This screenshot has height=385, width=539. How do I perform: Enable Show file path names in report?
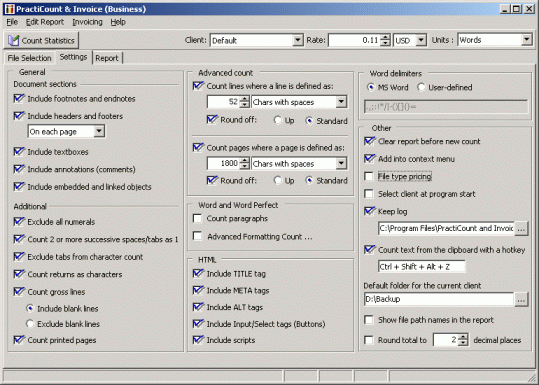(x=369, y=320)
